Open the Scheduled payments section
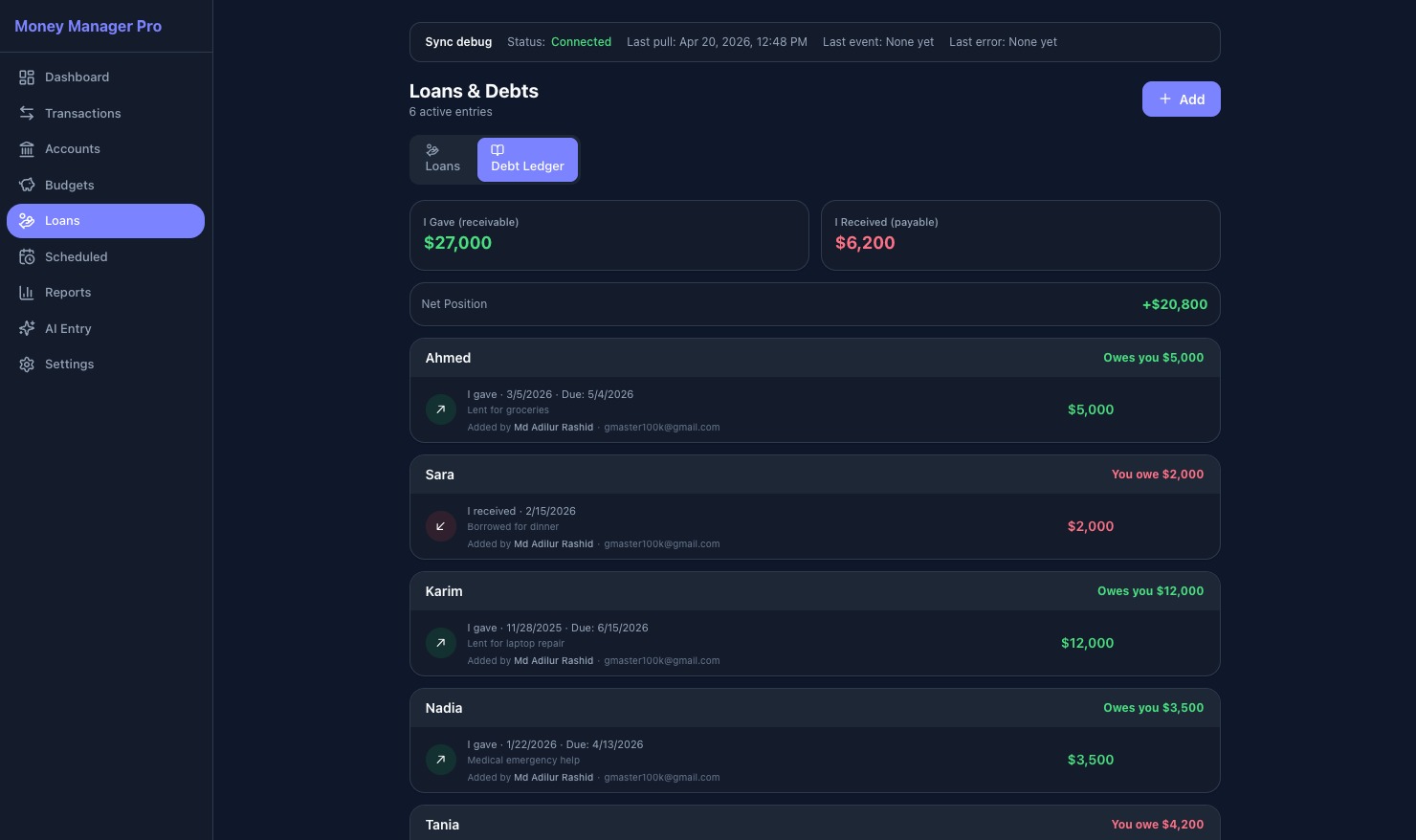 pyautogui.click(x=76, y=256)
